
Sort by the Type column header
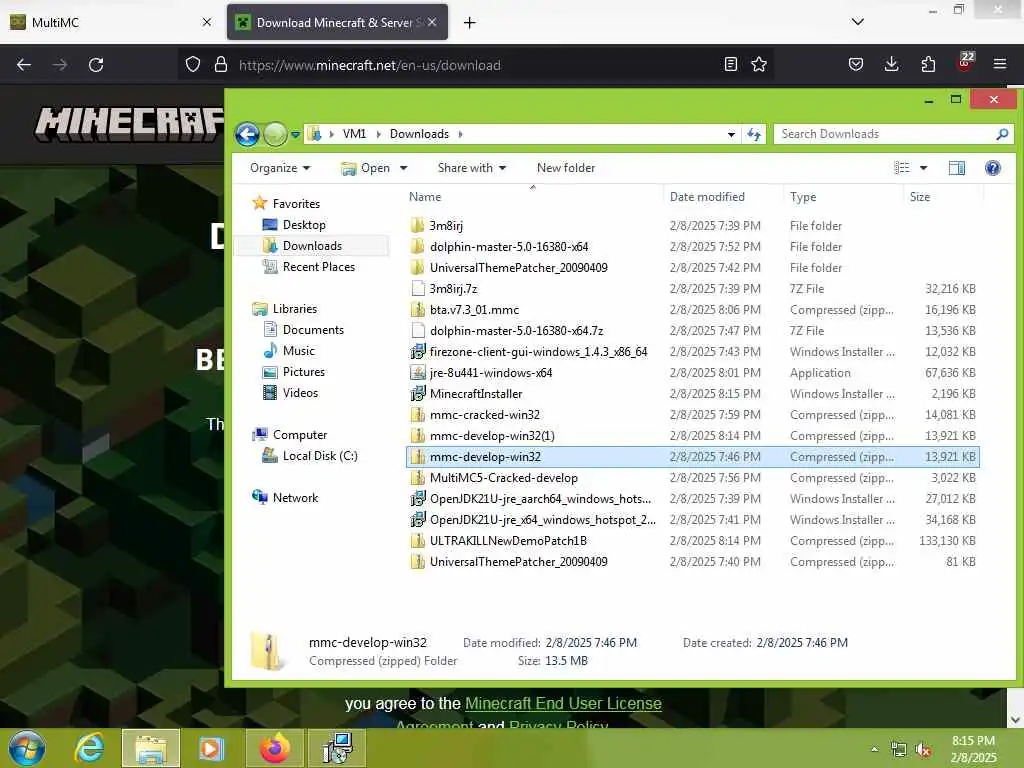pyautogui.click(x=803, y=197)
